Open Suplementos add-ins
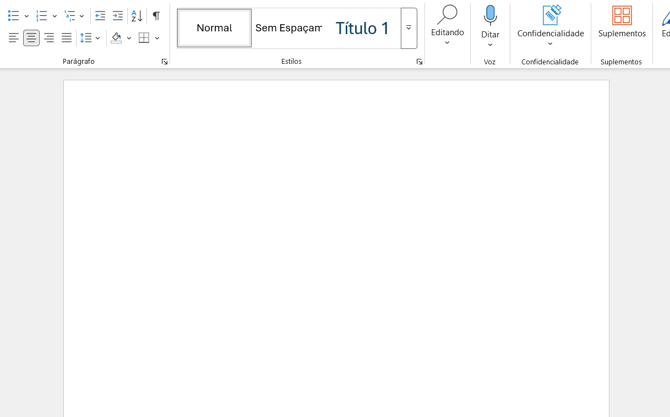Image resolution: width=670 pixels, height=417 pixels. point(621,22)
